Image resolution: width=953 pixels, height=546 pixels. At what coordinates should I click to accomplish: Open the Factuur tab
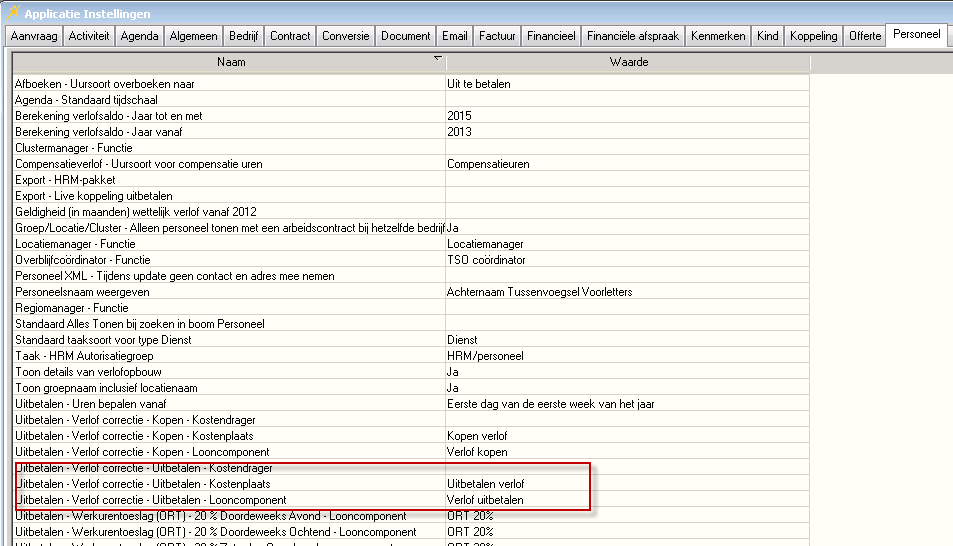497,36
